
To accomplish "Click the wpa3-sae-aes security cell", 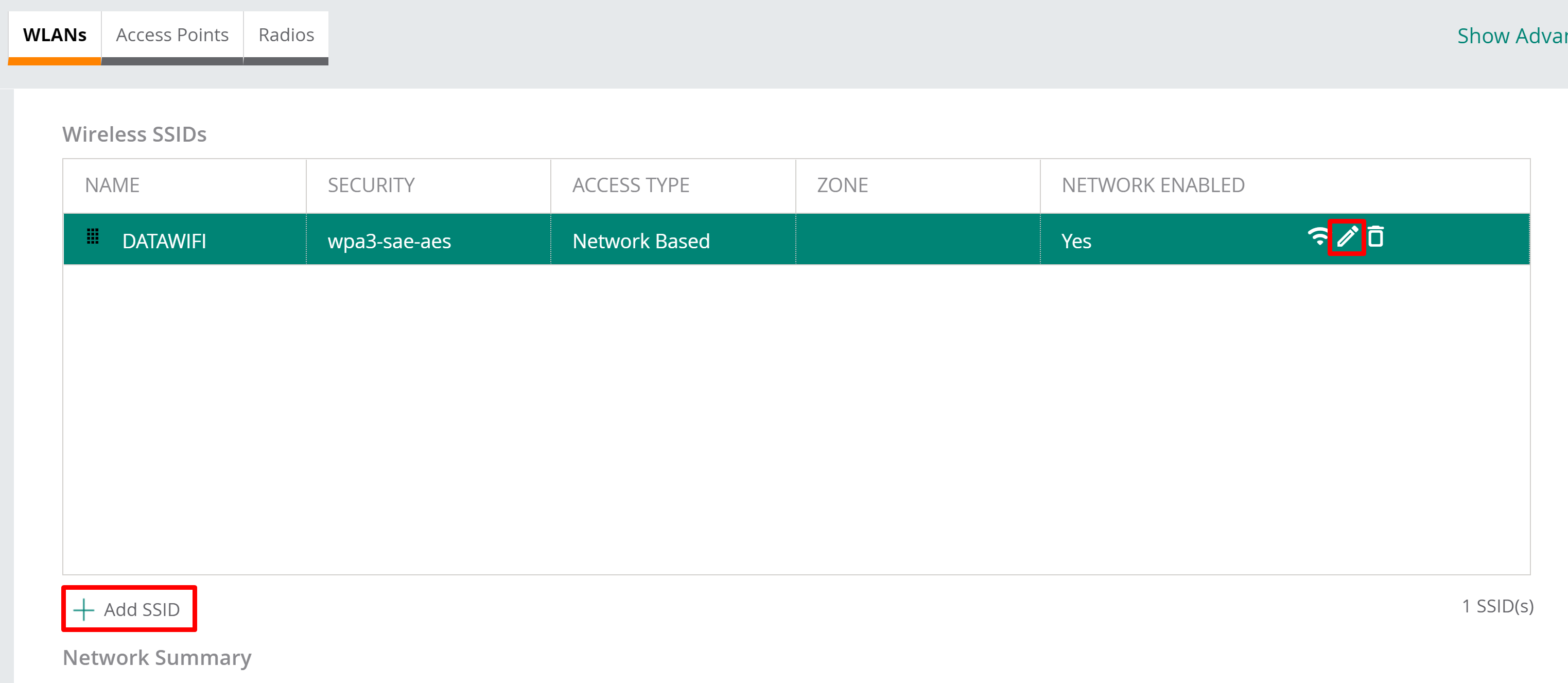I will pyautogui.click(x=390, y=241).
